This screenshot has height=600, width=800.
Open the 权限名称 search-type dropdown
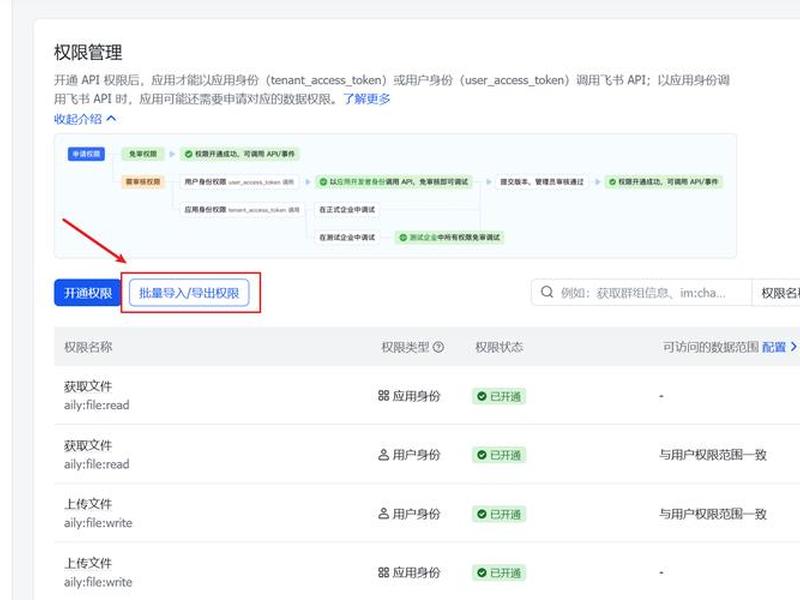[776, 293]
